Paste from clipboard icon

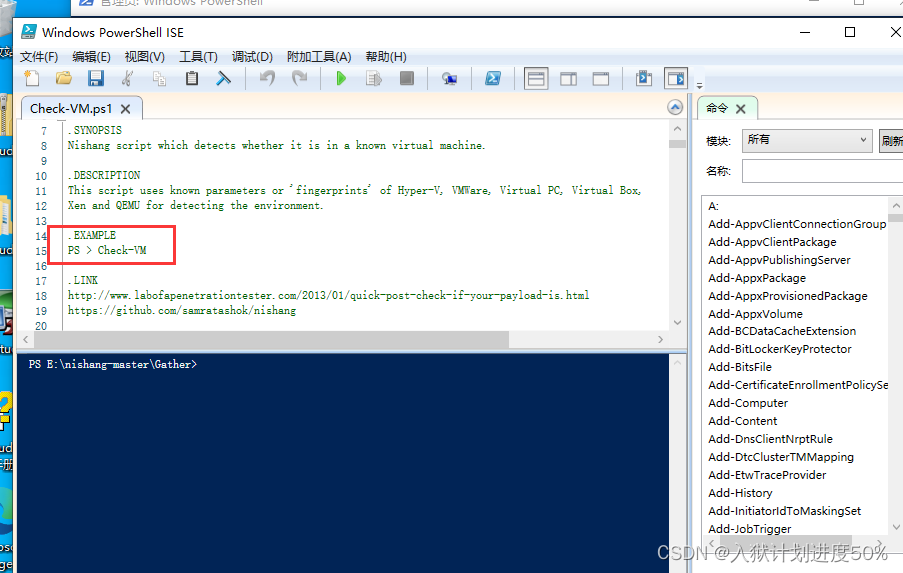[192, 78]
